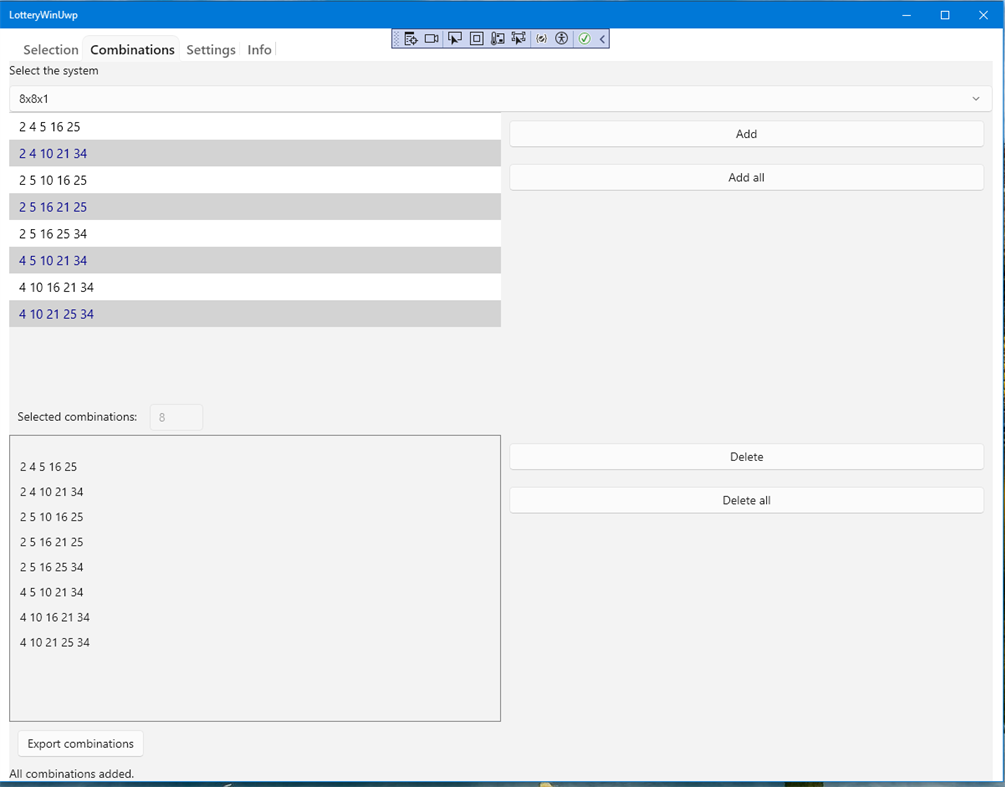Activate the Select Element pointer tool
The width and height of the screenshot is (1005, 787).
tap(454, 38)
